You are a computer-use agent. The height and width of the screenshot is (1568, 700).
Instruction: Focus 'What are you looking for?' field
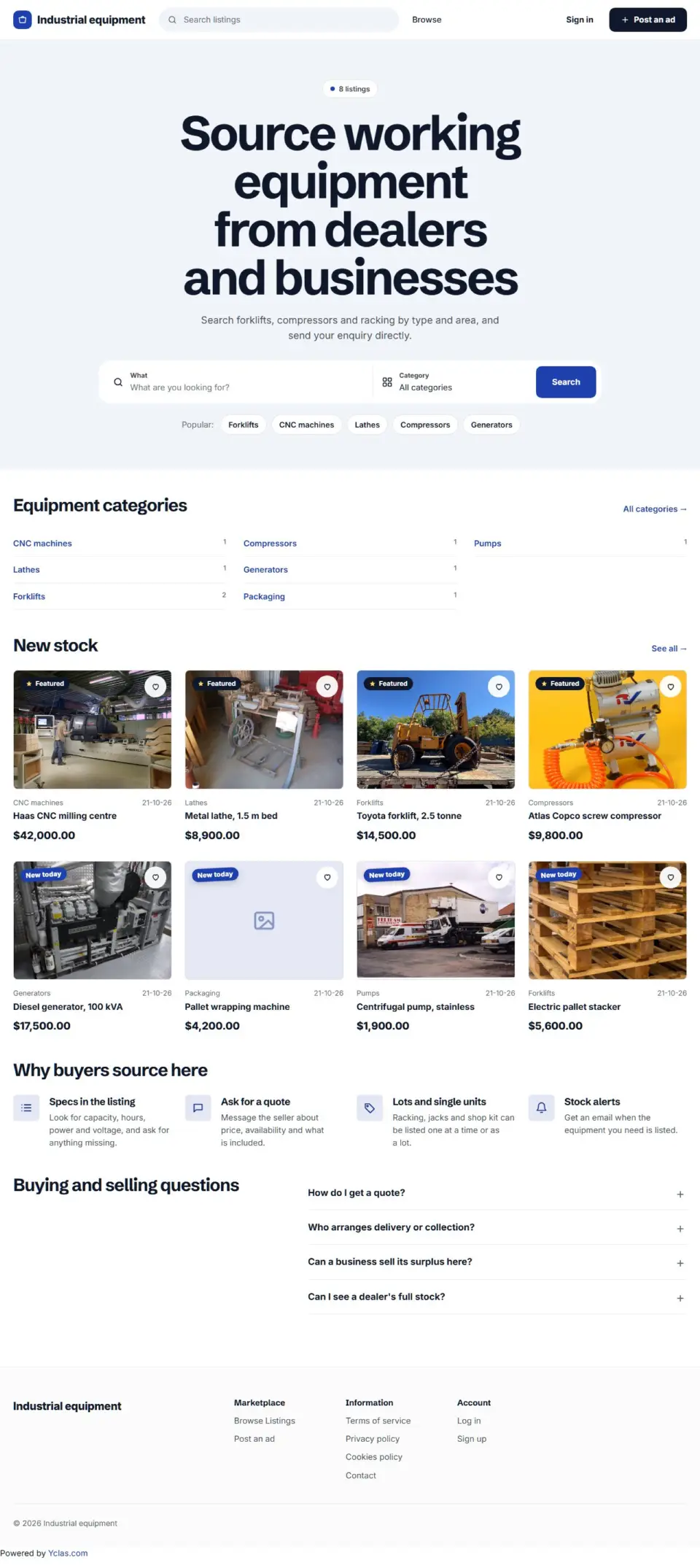point(238,382)
